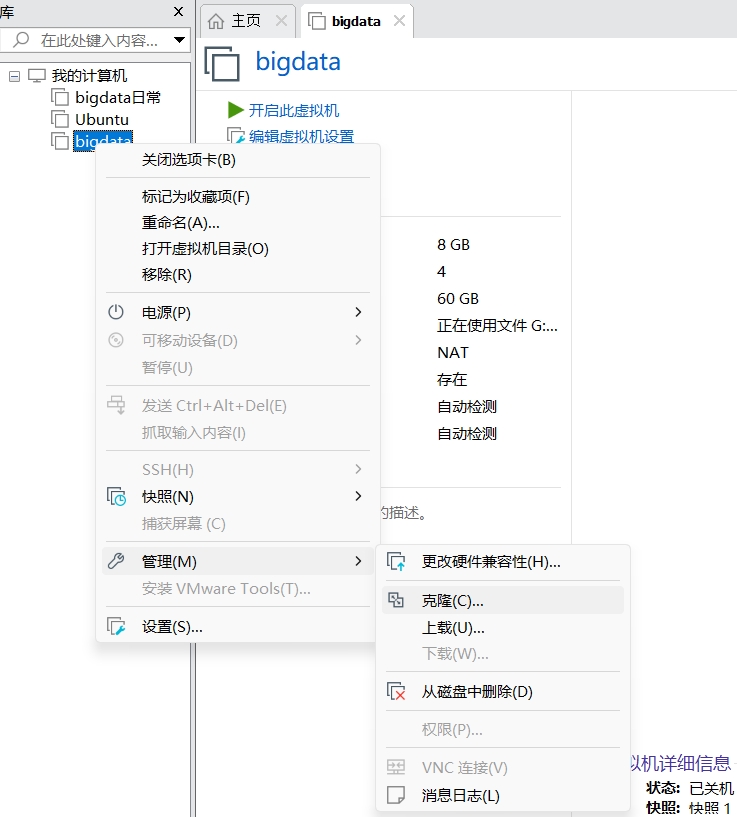Image resolution: width=737 pixels, height=817 pixels.
Task: Choose 从磁盘中删除(D)
Action: tap(502, 691)
